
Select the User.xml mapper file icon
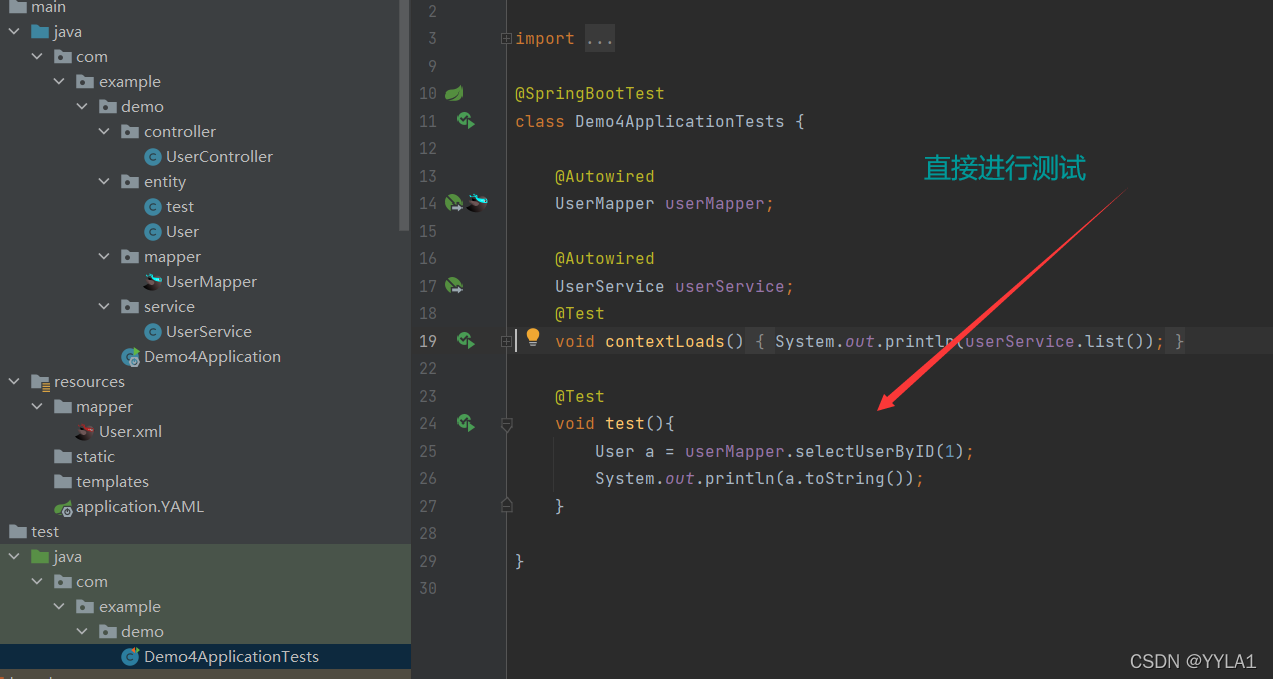point(85,432)
